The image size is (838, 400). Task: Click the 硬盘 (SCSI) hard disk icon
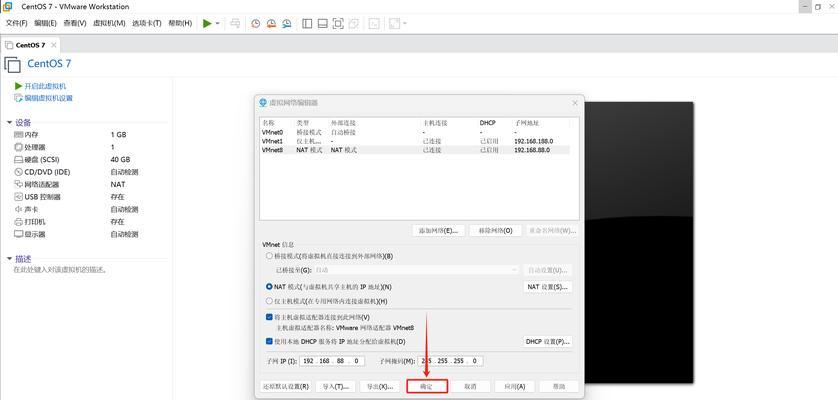tap(18, 159)
